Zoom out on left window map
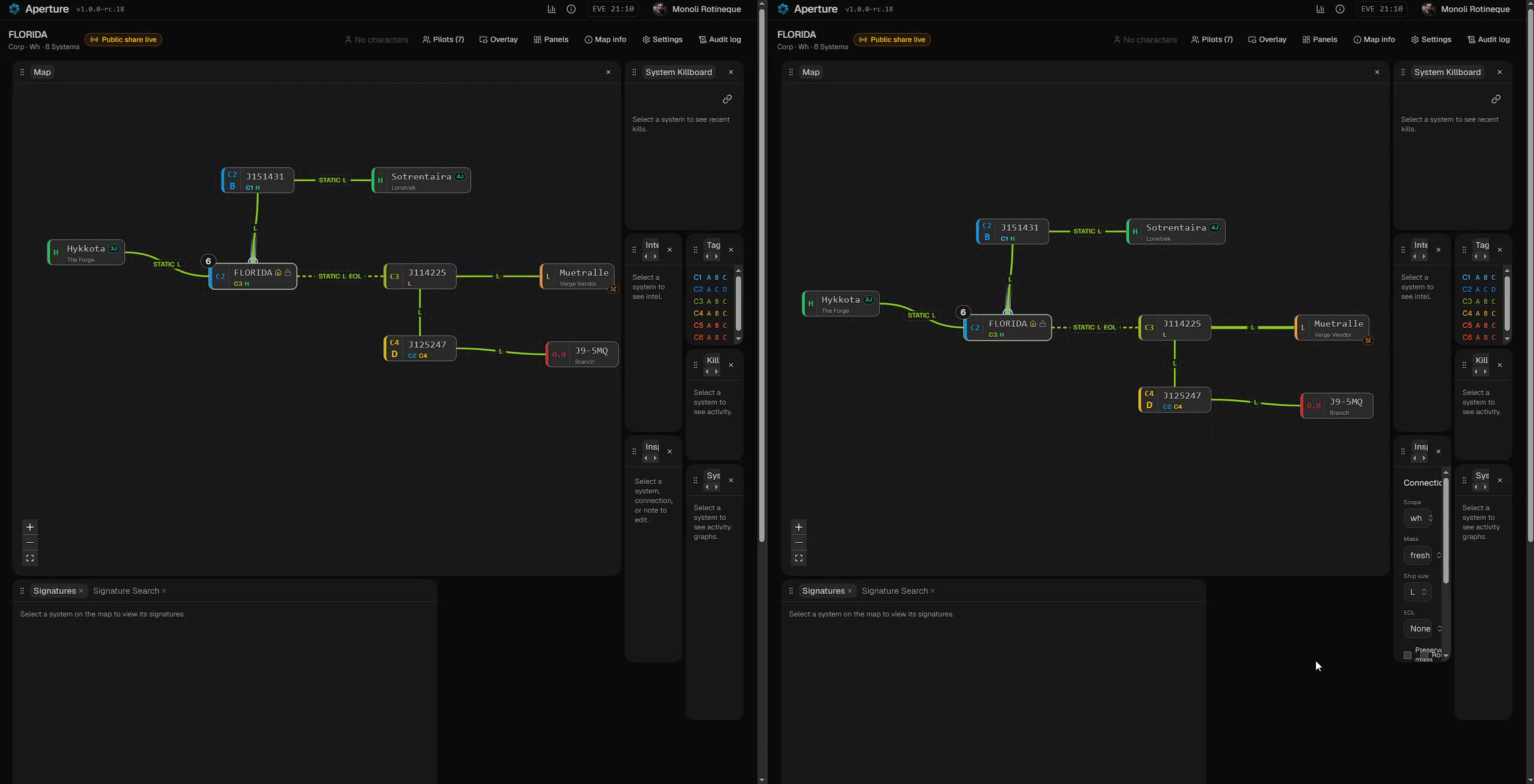Screen dimensions: 1534x784 pyautogui.click(x=30, y=543)
